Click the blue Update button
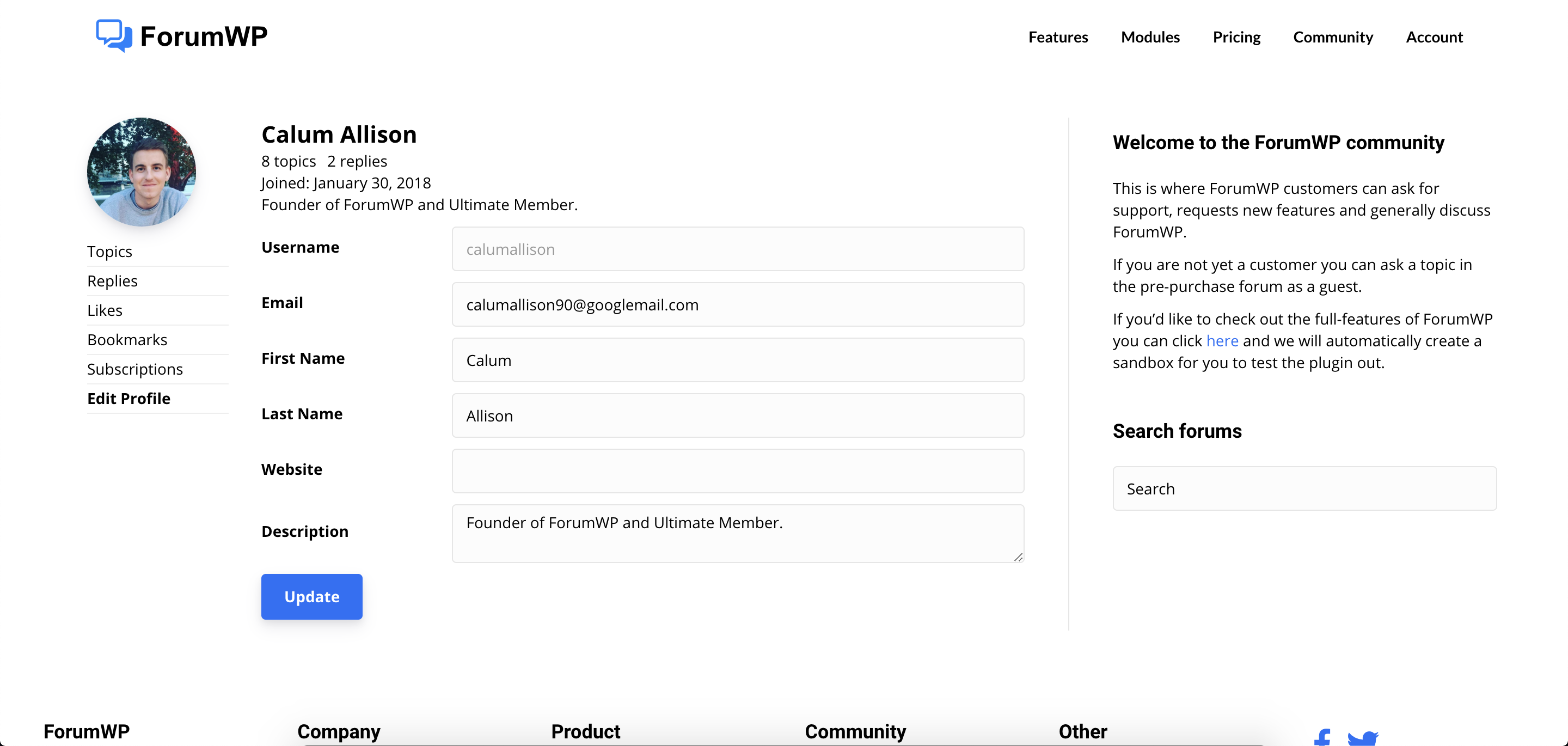This screenshot has height=746, width=1568. tap(311, 596)
